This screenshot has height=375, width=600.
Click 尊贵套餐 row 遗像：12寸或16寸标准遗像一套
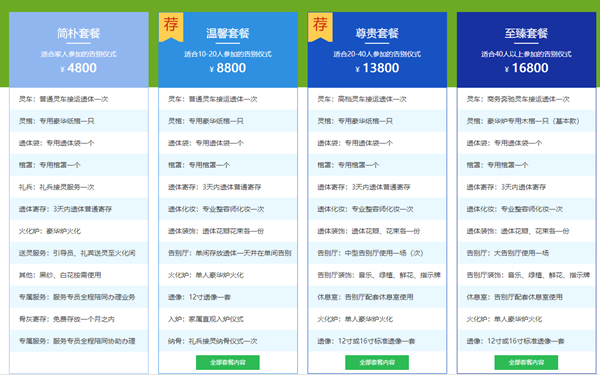(377, 341)
